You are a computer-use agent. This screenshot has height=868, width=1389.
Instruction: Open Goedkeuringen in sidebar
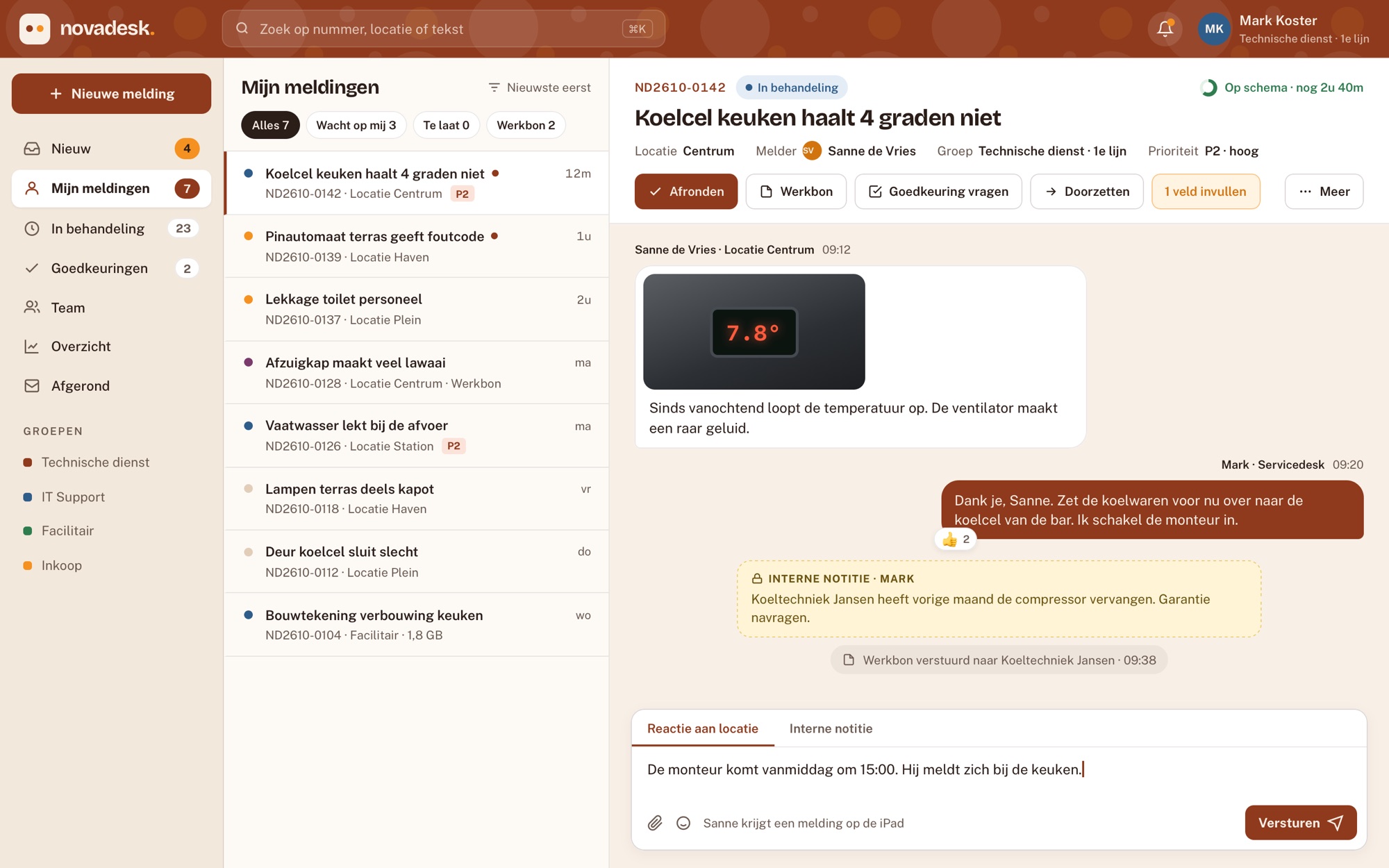[x=111, y=268]
